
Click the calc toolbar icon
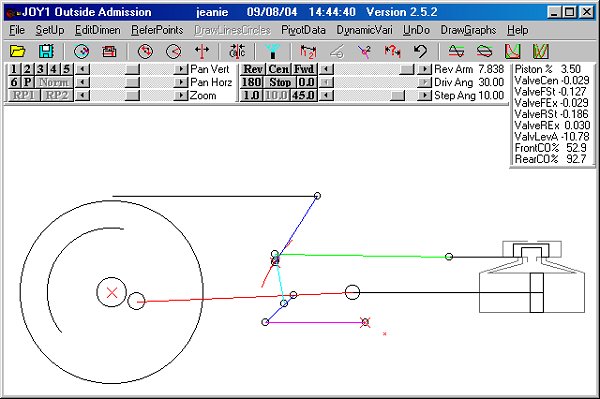tap(237, 51)
